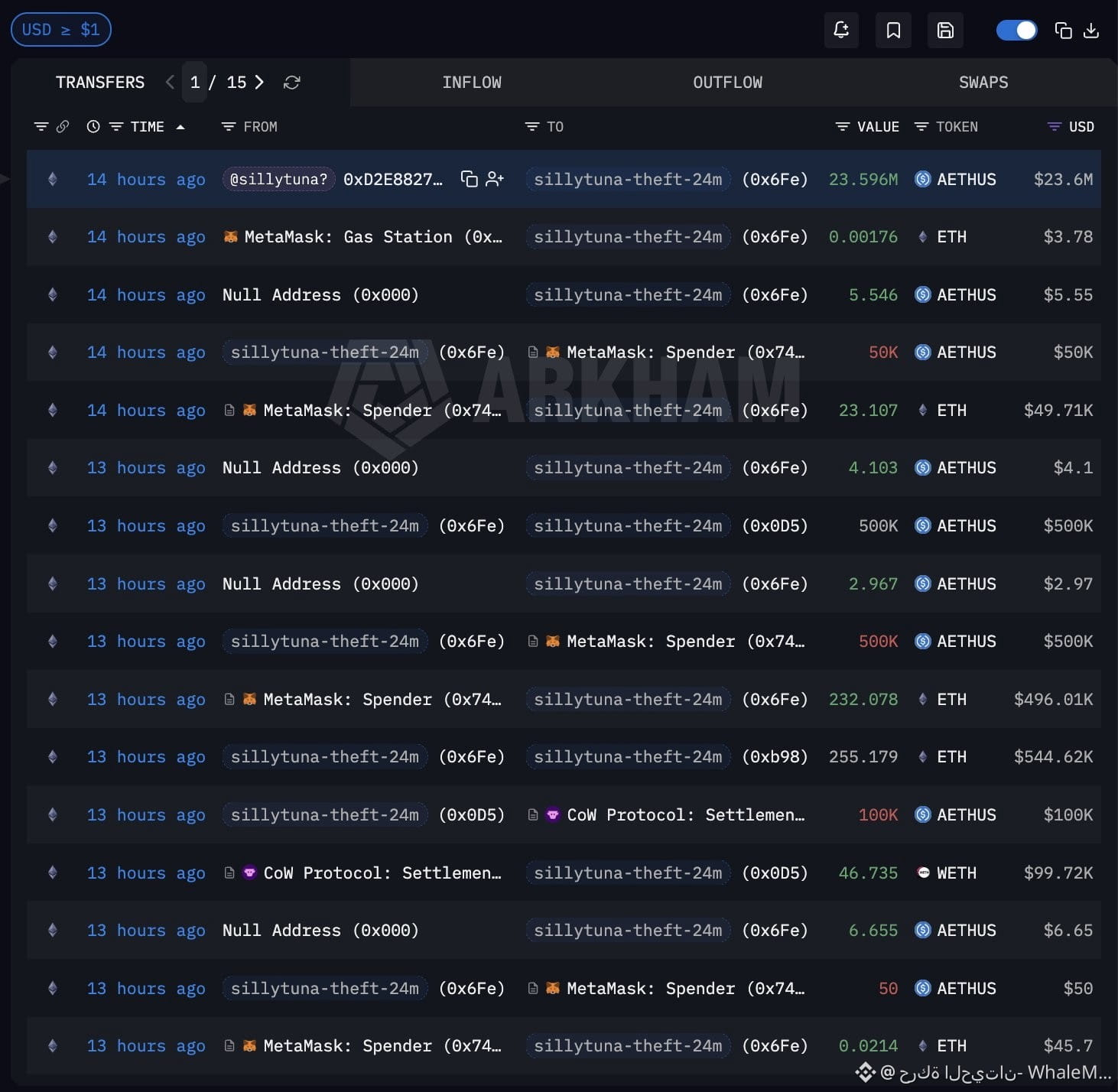Open MetaMask: Spender sender in $49.71K row
The width and height of the screenshot is (1118, 1092).
[372, 411]
